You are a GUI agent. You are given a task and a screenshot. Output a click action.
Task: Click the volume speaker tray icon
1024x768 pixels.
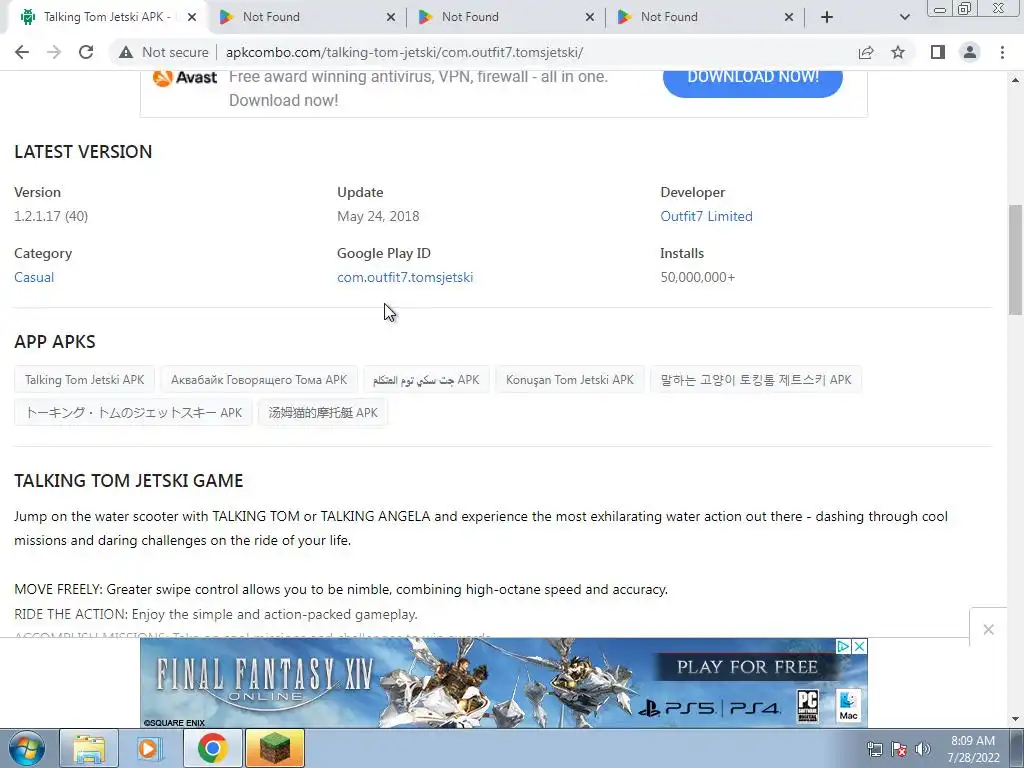923,749
